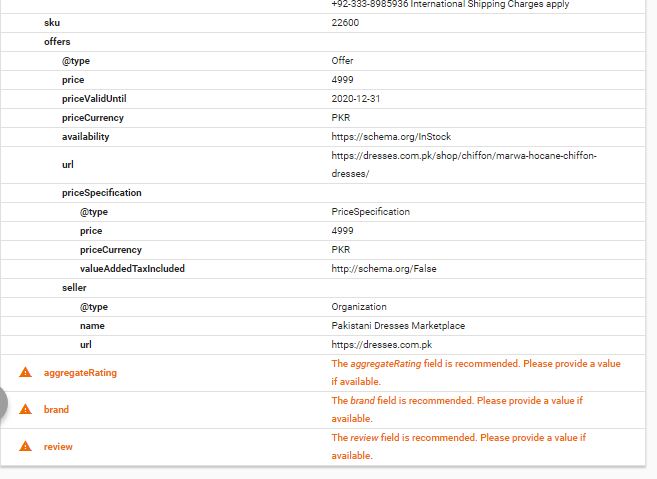
Task: Click the https://schema.org/InStock value
Action: pos(391,137)
